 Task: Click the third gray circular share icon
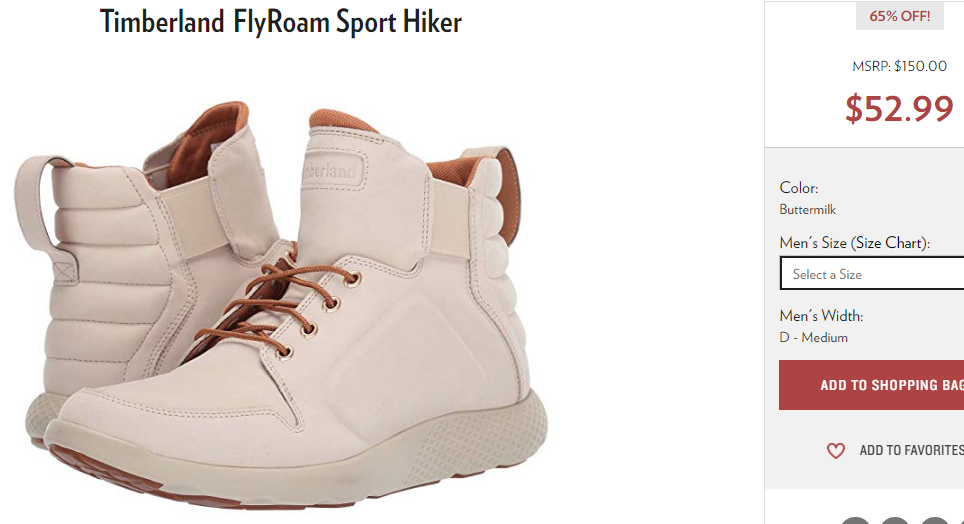pyautogui.click(x=934, y=521)
